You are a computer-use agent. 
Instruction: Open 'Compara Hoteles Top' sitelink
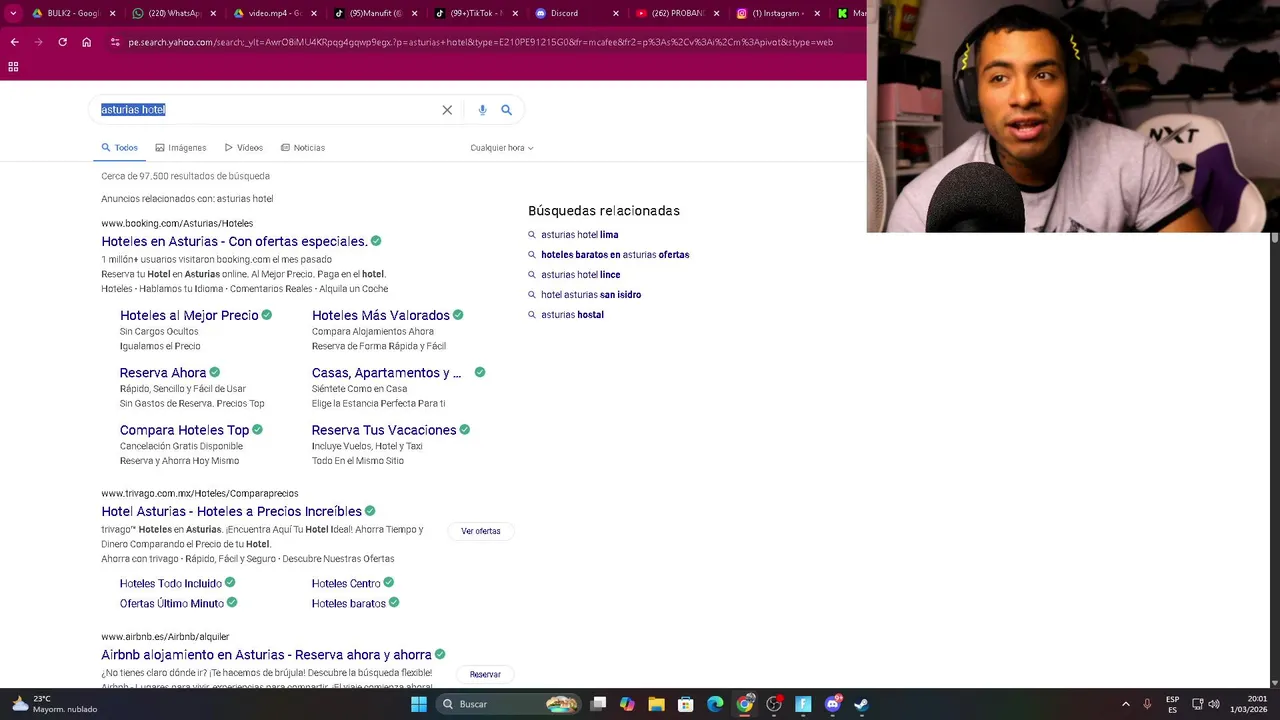[x=184, y=430]
